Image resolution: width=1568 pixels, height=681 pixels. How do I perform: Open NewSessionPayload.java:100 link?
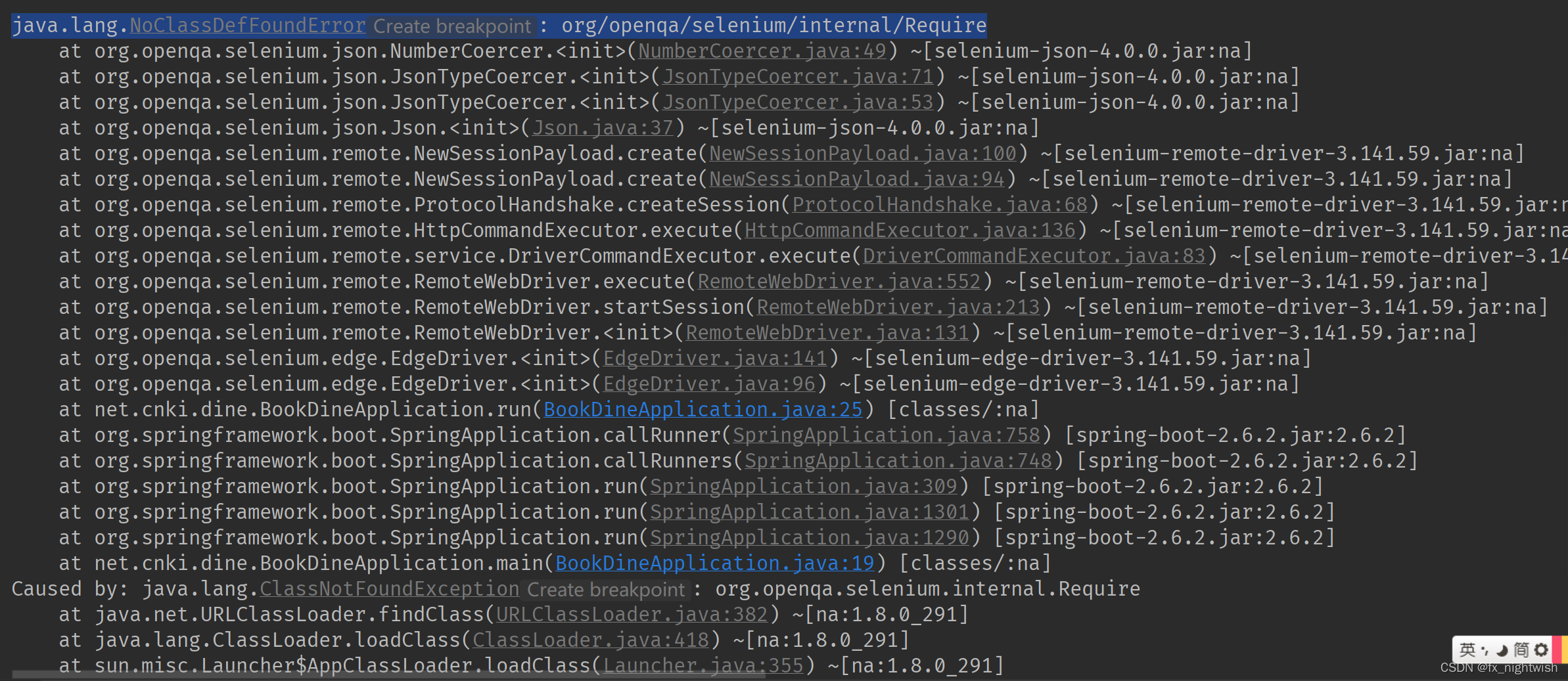click(863, 153)
